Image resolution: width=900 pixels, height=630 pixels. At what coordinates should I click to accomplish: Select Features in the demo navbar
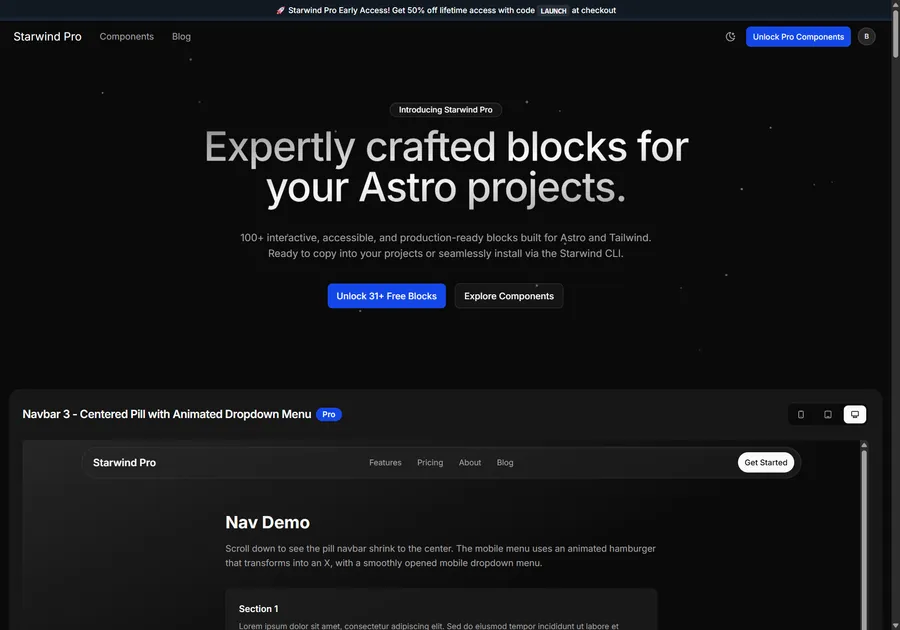385,462
